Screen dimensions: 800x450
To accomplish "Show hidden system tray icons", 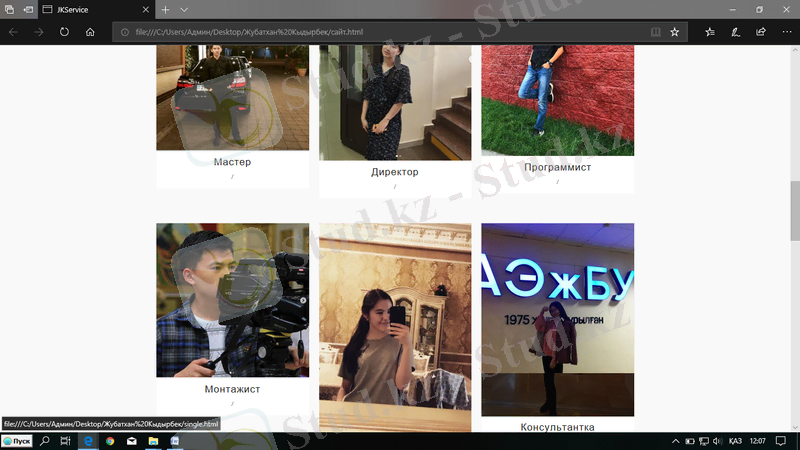I will (676, 441).
